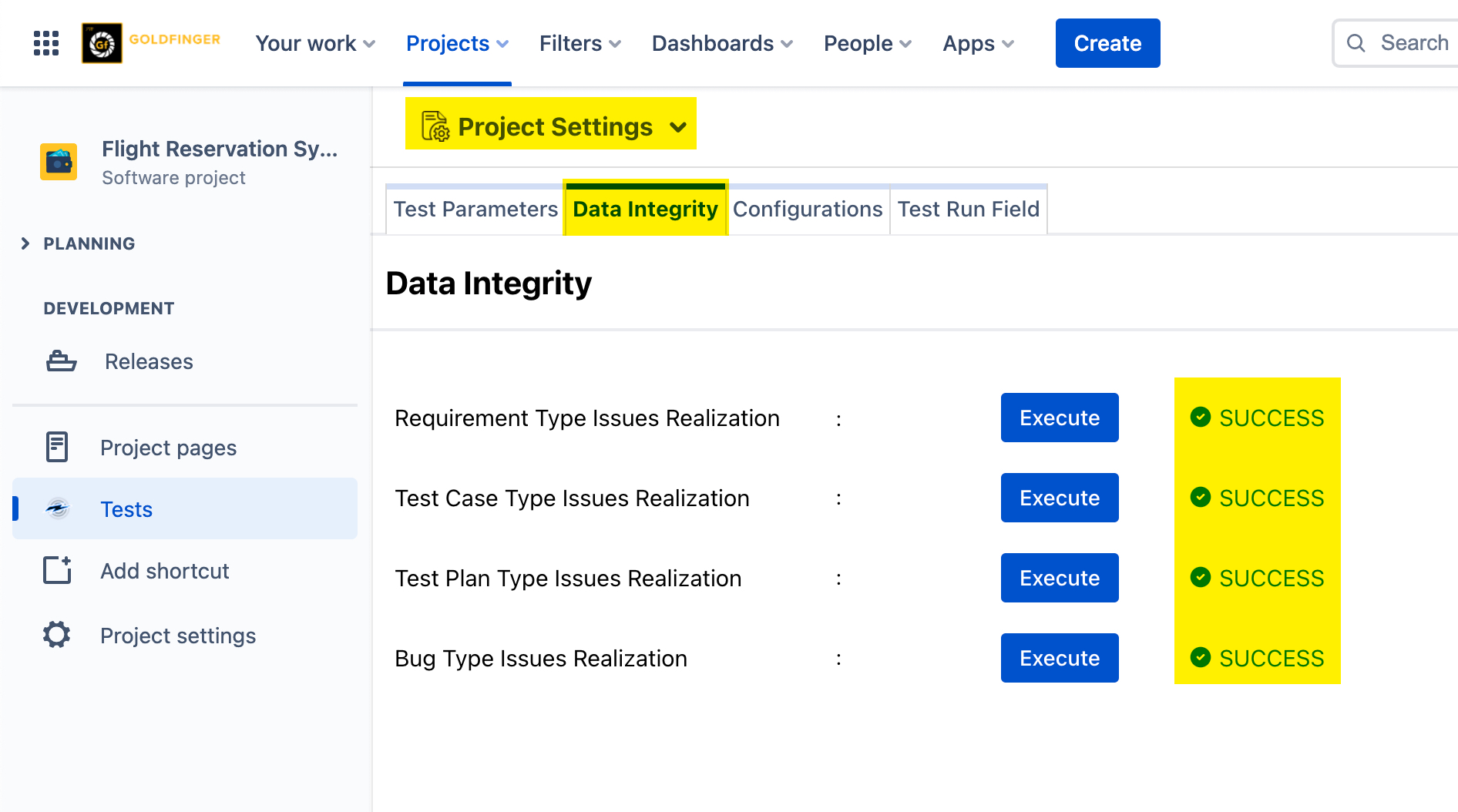This screenshot has height=812, width=1458.
Task: Expand the PLANNING section
Action: [x=25, y=243]
